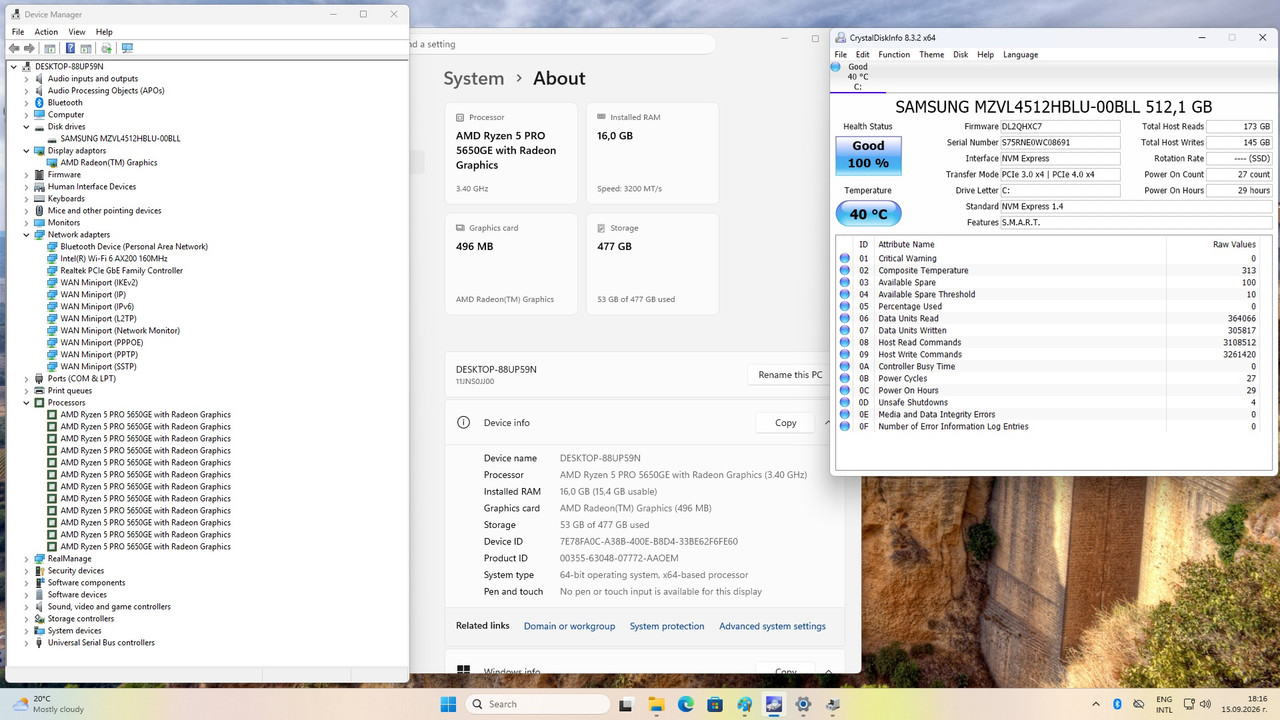Expand the Keyboards node

click(27, 199)
